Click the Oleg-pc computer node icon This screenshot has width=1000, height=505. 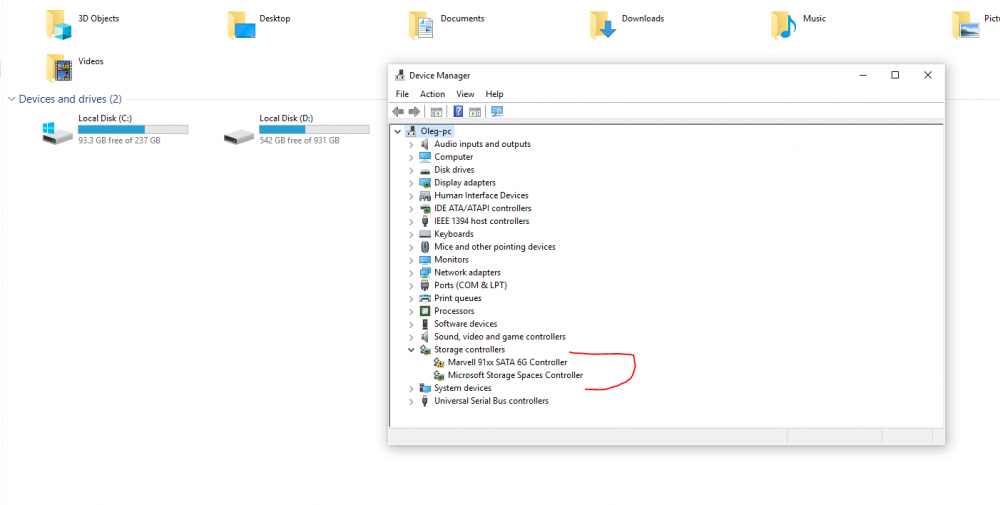tap(411, 131)
